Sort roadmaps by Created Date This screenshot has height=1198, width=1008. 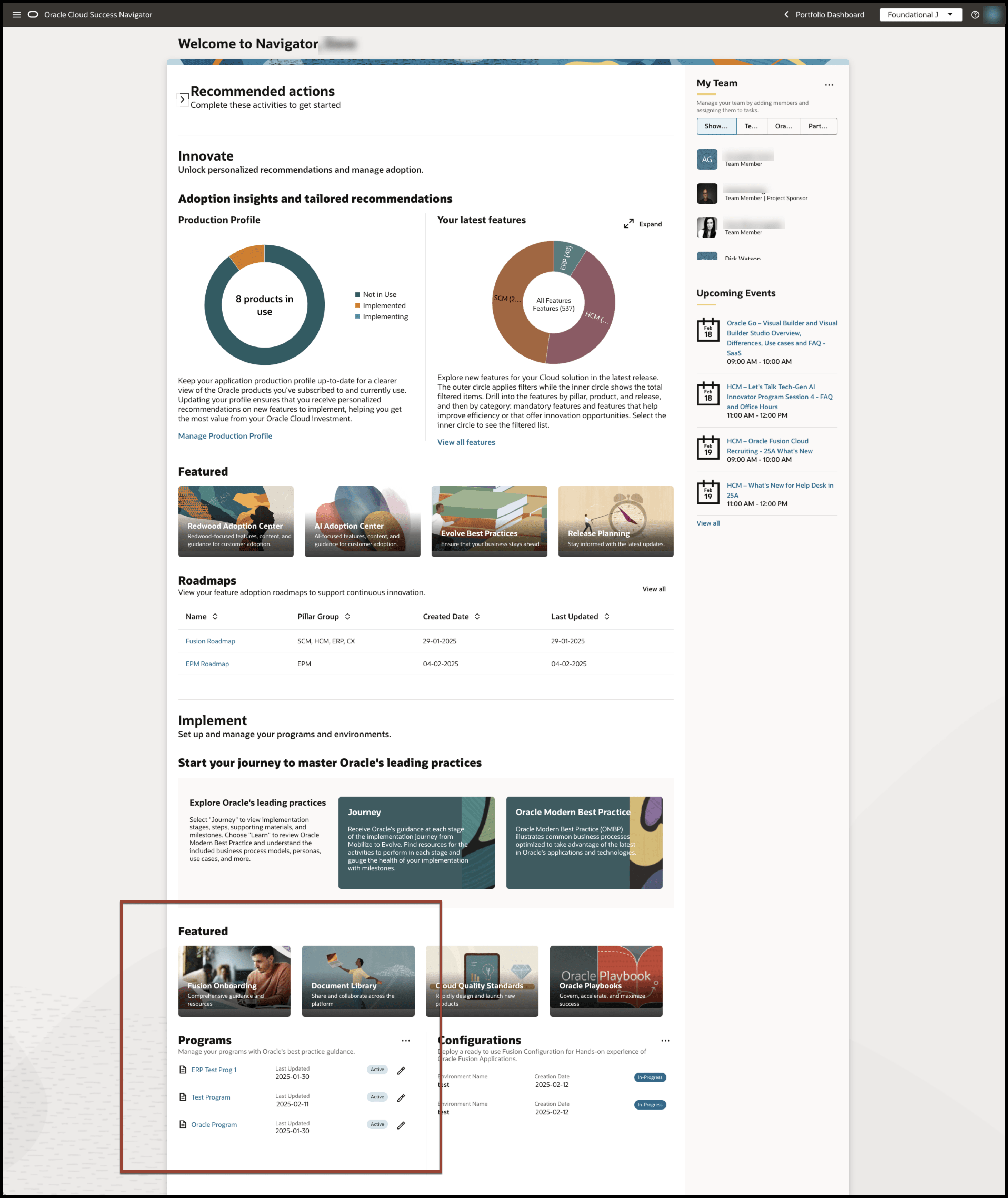477,616
